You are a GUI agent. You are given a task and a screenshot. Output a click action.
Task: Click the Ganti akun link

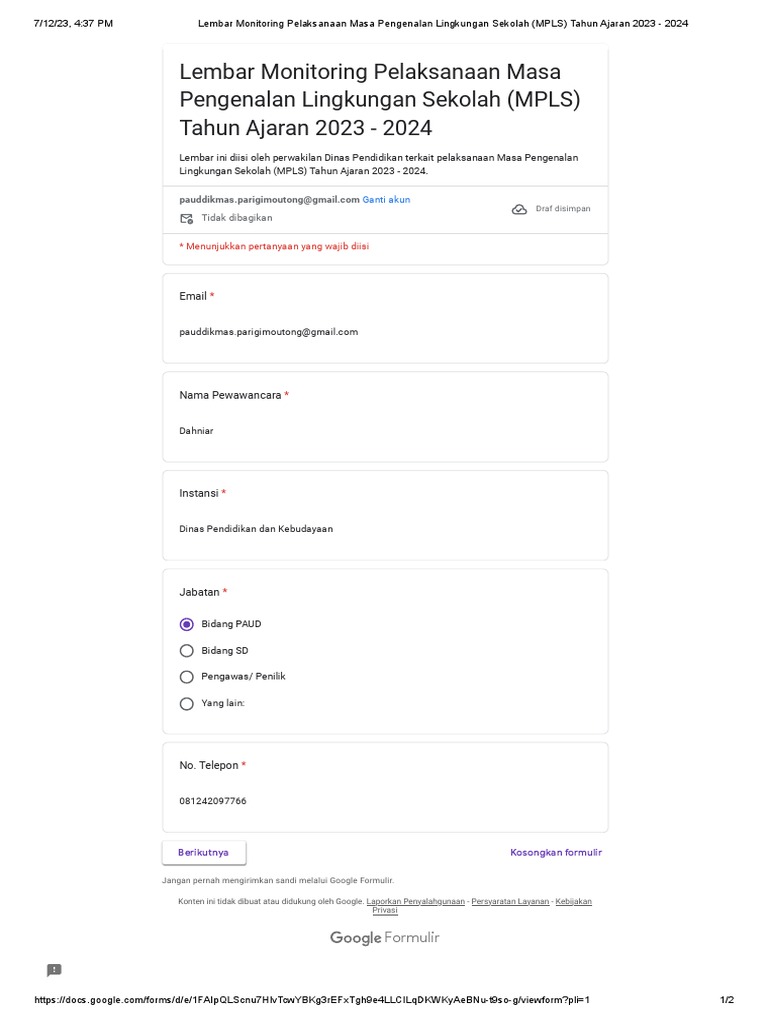pyautogui.click(x=386, y=200)
